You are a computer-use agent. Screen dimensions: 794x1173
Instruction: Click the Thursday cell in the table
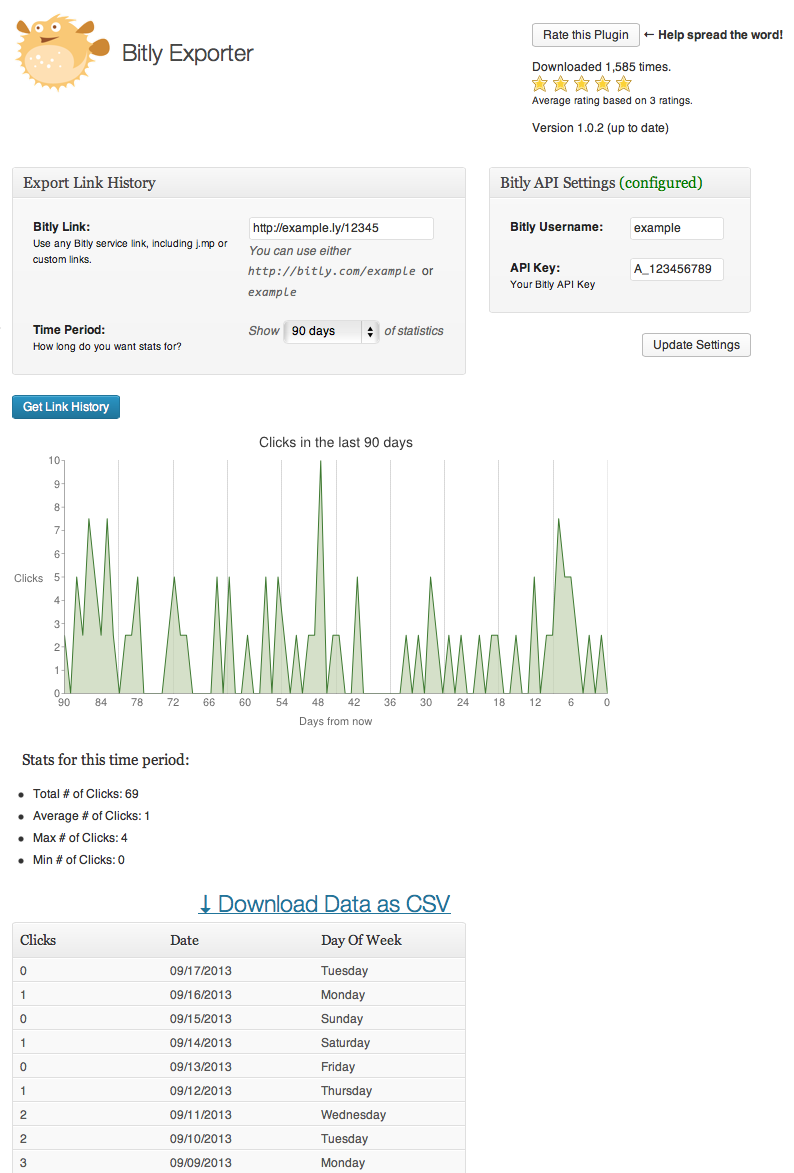346,1091
